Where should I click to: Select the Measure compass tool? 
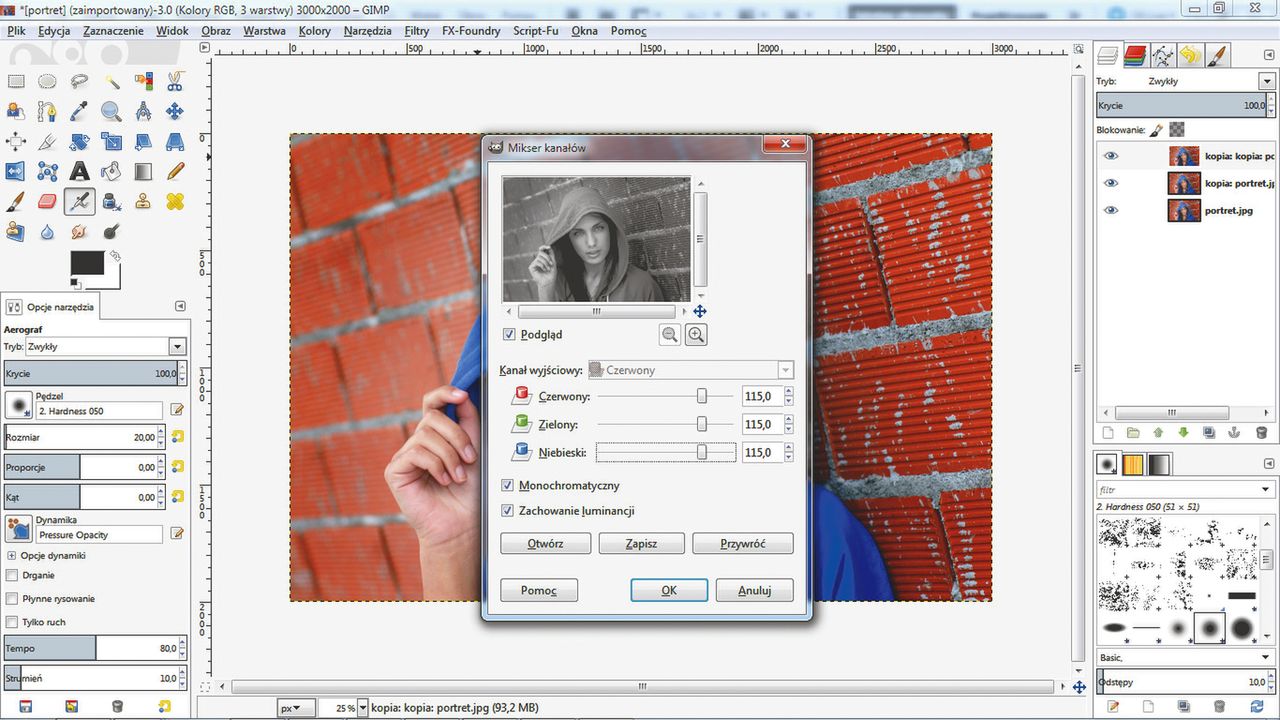point(143,112)
